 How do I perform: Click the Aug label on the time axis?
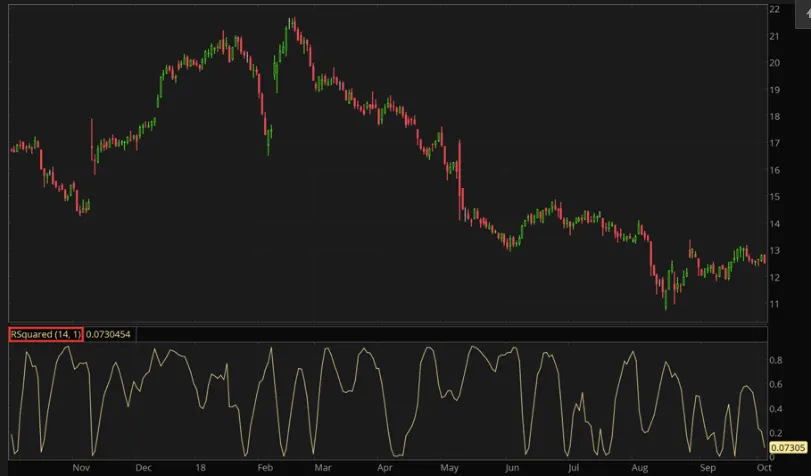point(640,468)
